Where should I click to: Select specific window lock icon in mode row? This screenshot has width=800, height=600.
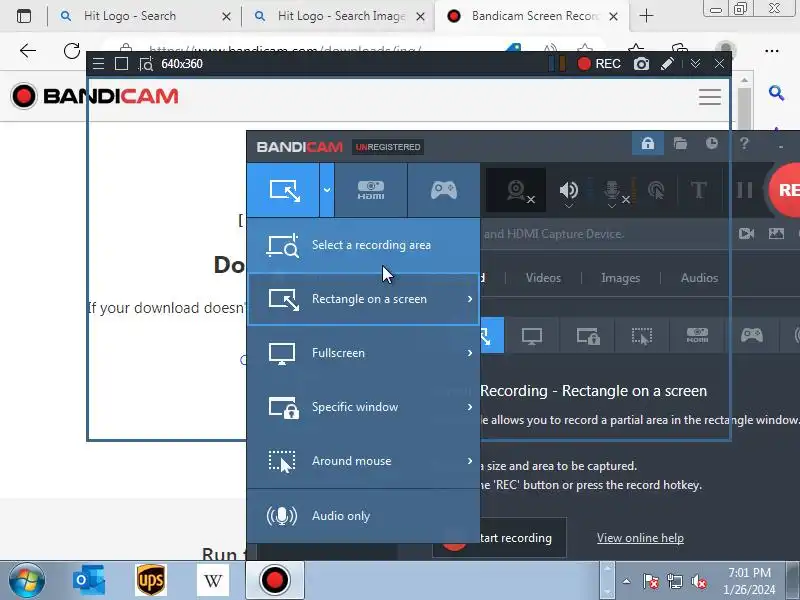(588, 336)
